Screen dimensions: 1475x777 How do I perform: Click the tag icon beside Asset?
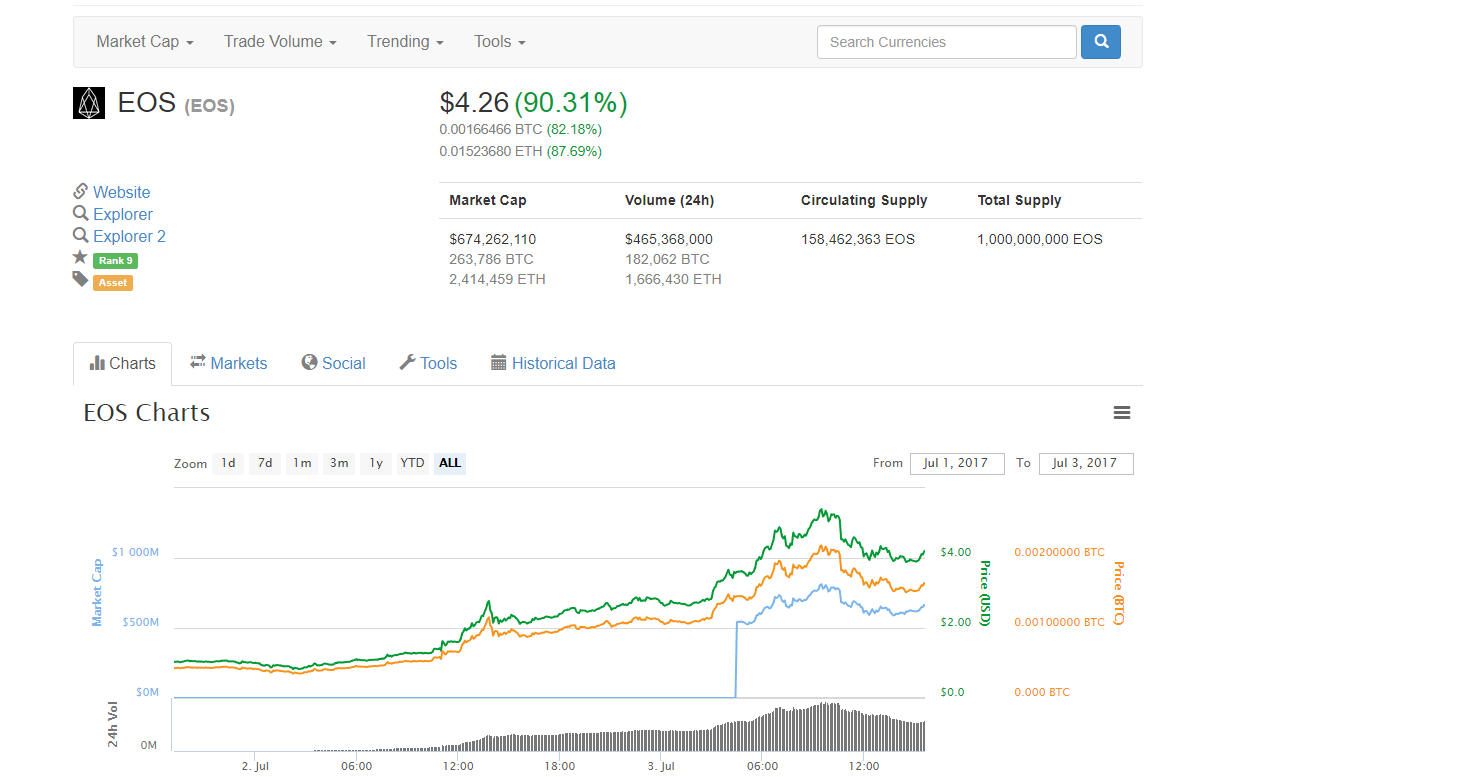pyautogui.click(x=81, y=280)
